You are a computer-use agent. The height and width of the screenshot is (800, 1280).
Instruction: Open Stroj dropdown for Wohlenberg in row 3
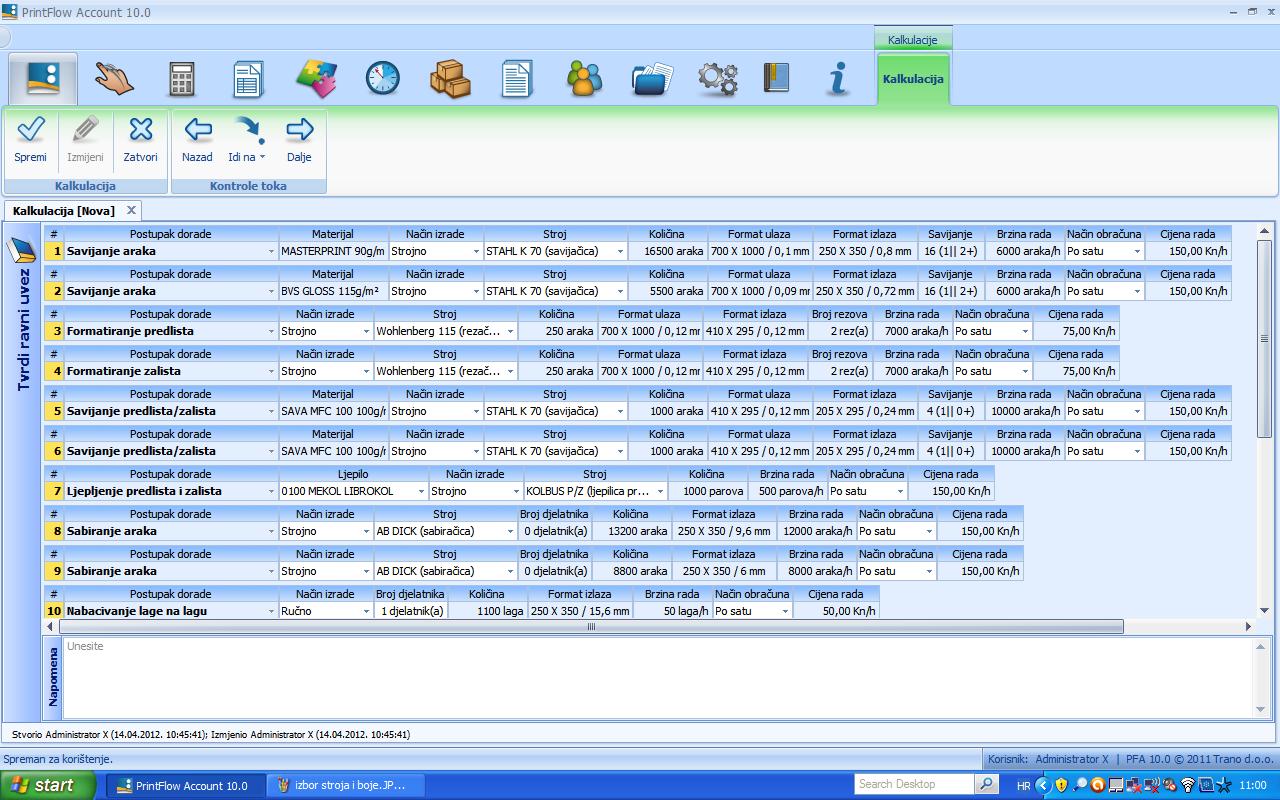510,332
